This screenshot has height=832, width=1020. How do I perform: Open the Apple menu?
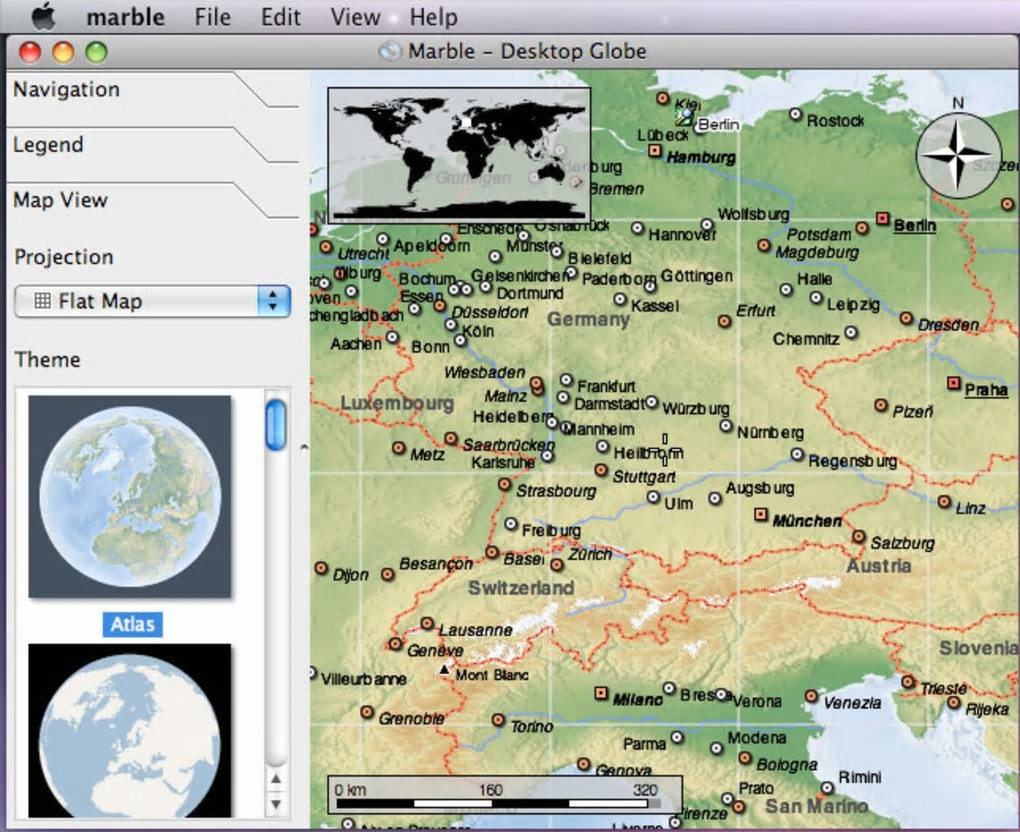click(x=44, y=17)
